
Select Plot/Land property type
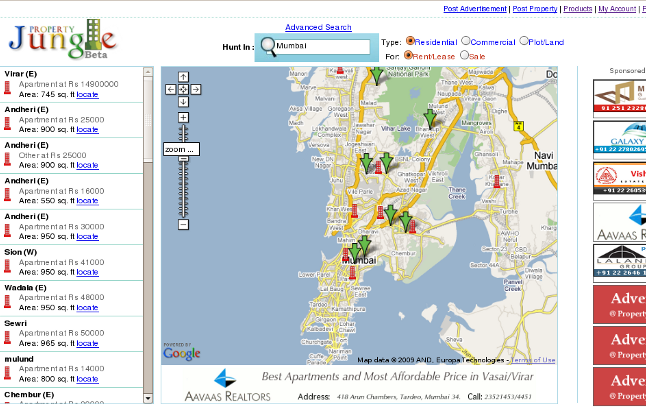524,42
